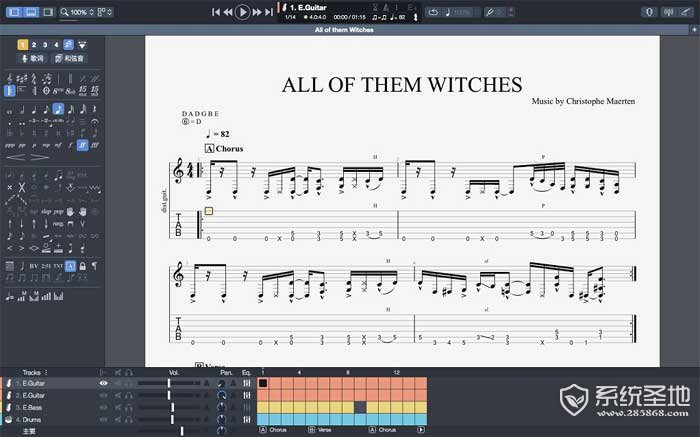Select voice 3 in the palette
This screenshot has height=437, width=700.
click(x=45, y=45)
